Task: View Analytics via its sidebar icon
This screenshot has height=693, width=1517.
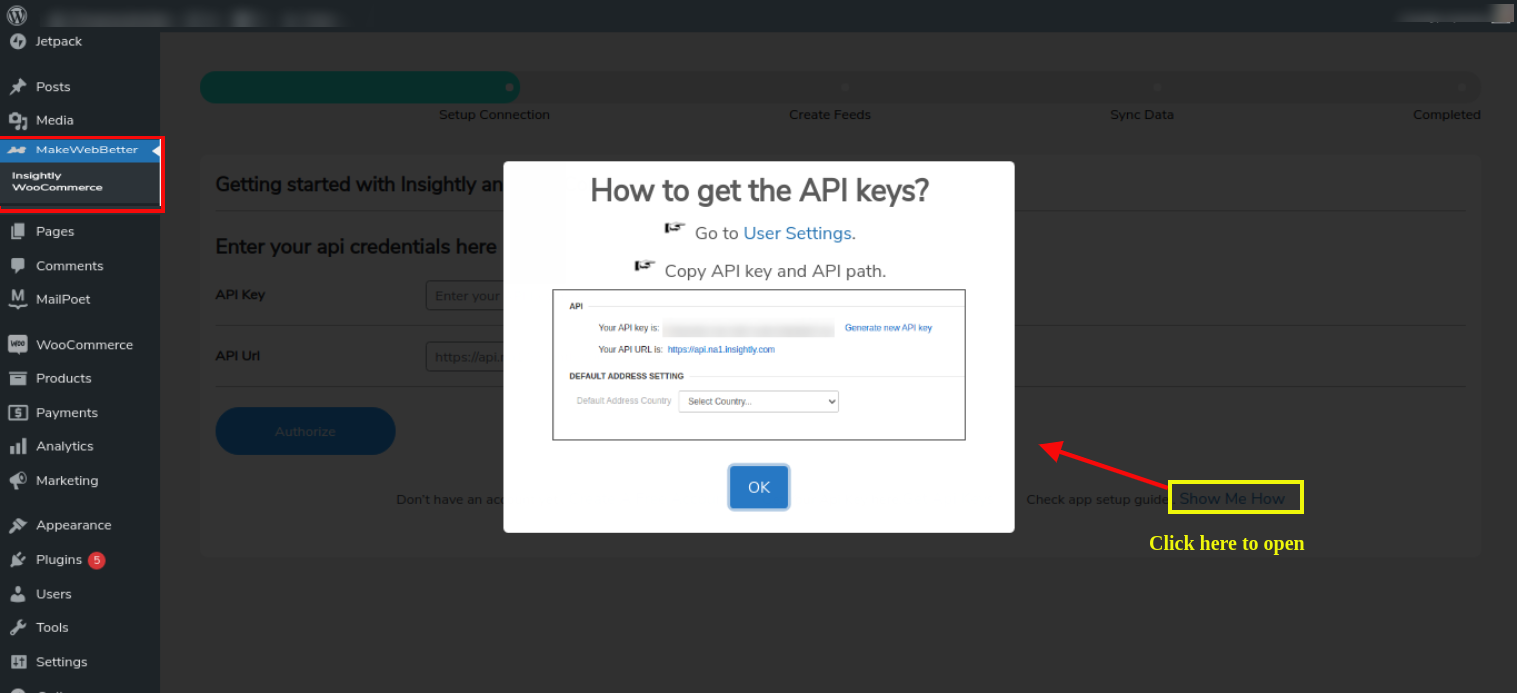Action: click(x=18, y=446)
